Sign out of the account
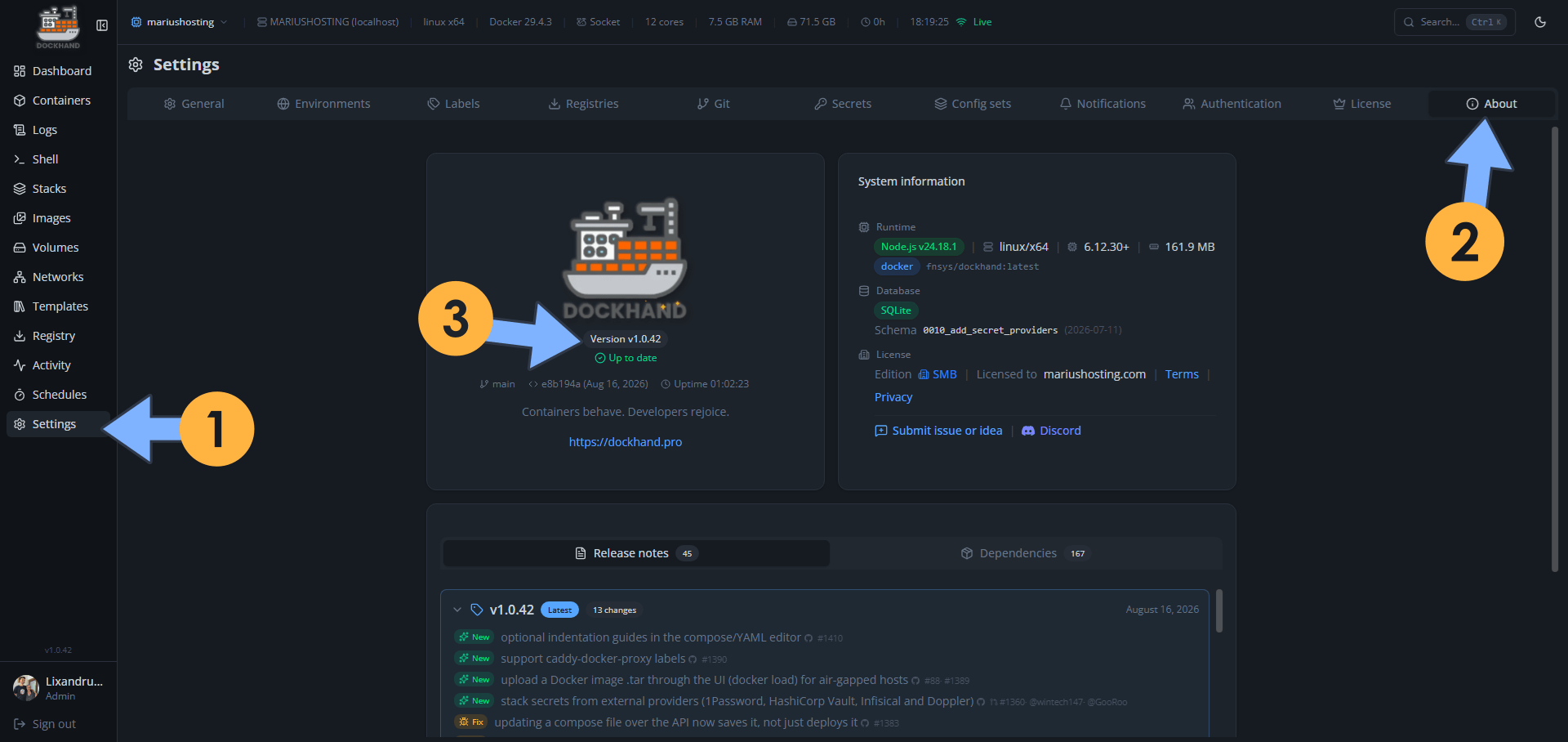 click(x=45, y=724)
